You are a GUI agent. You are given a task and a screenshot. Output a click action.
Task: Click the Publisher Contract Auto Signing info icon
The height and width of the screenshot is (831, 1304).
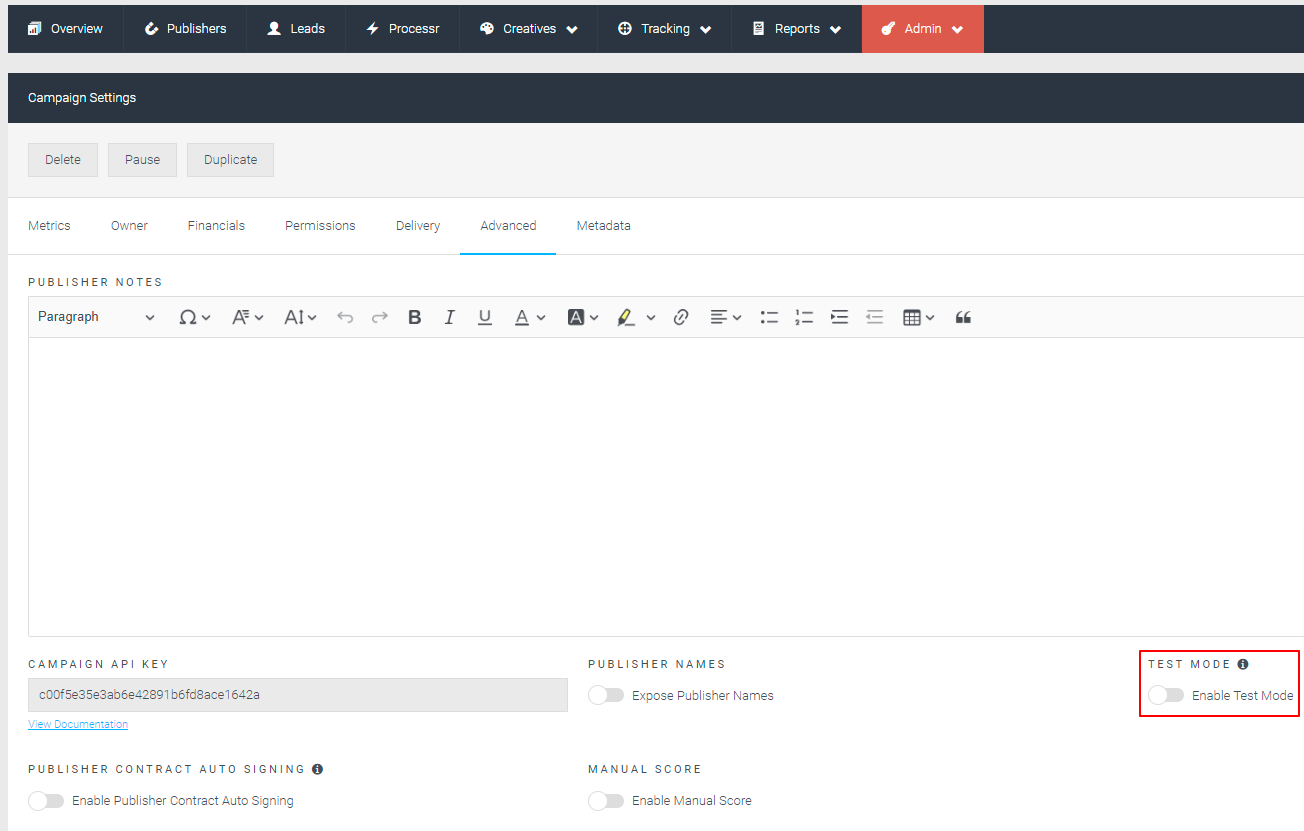(317, 769)
